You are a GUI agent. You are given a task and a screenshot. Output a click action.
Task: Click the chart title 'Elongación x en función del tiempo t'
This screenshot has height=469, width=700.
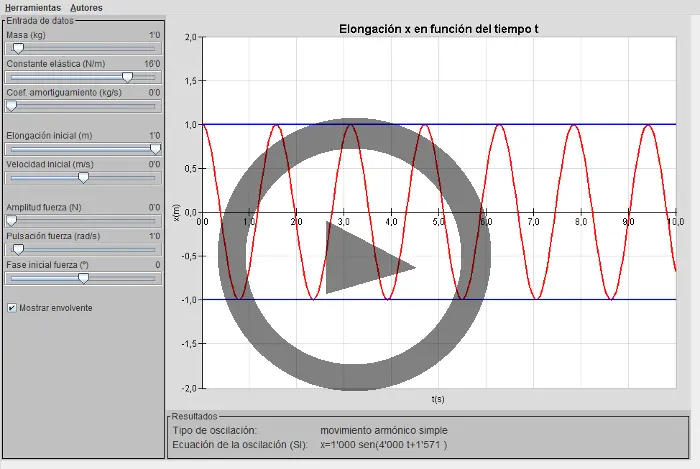point(439,28)
